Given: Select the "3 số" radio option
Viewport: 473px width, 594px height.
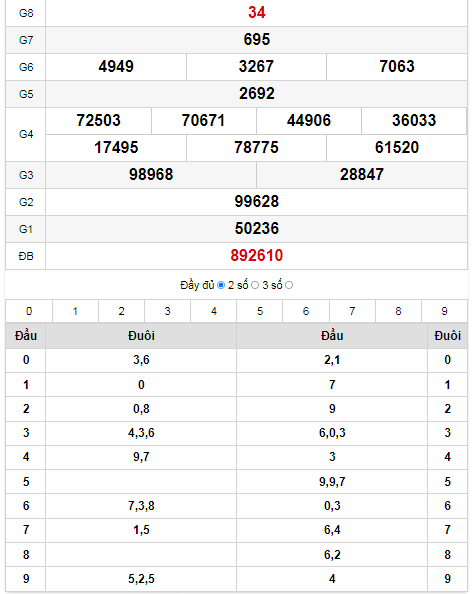Looking at the screenshot, I should pyautogui.click(x=289, y=285).
